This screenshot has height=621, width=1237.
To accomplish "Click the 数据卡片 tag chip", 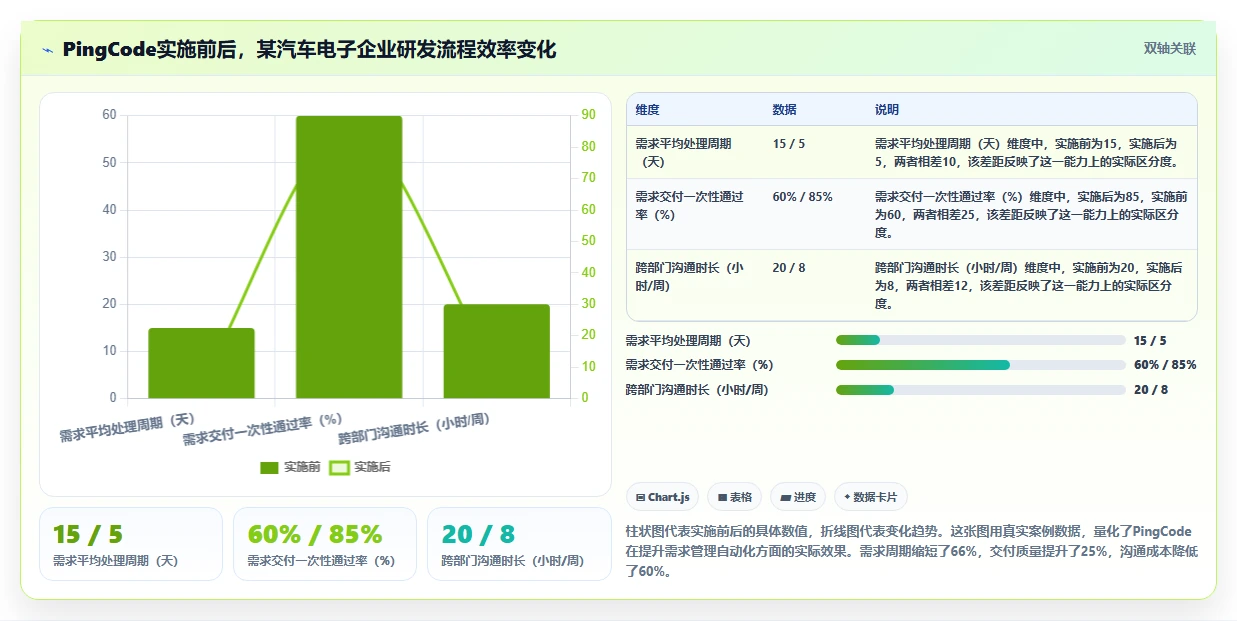I will (871, 497).
